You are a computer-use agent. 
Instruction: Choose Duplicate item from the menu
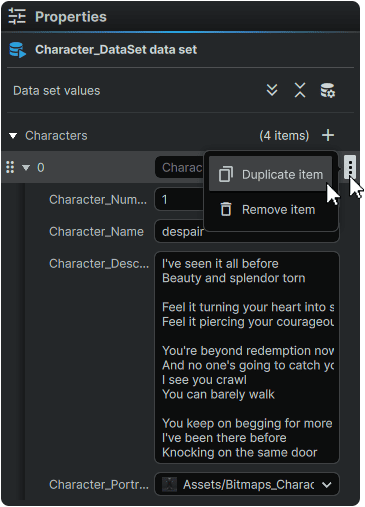[271, 174]
